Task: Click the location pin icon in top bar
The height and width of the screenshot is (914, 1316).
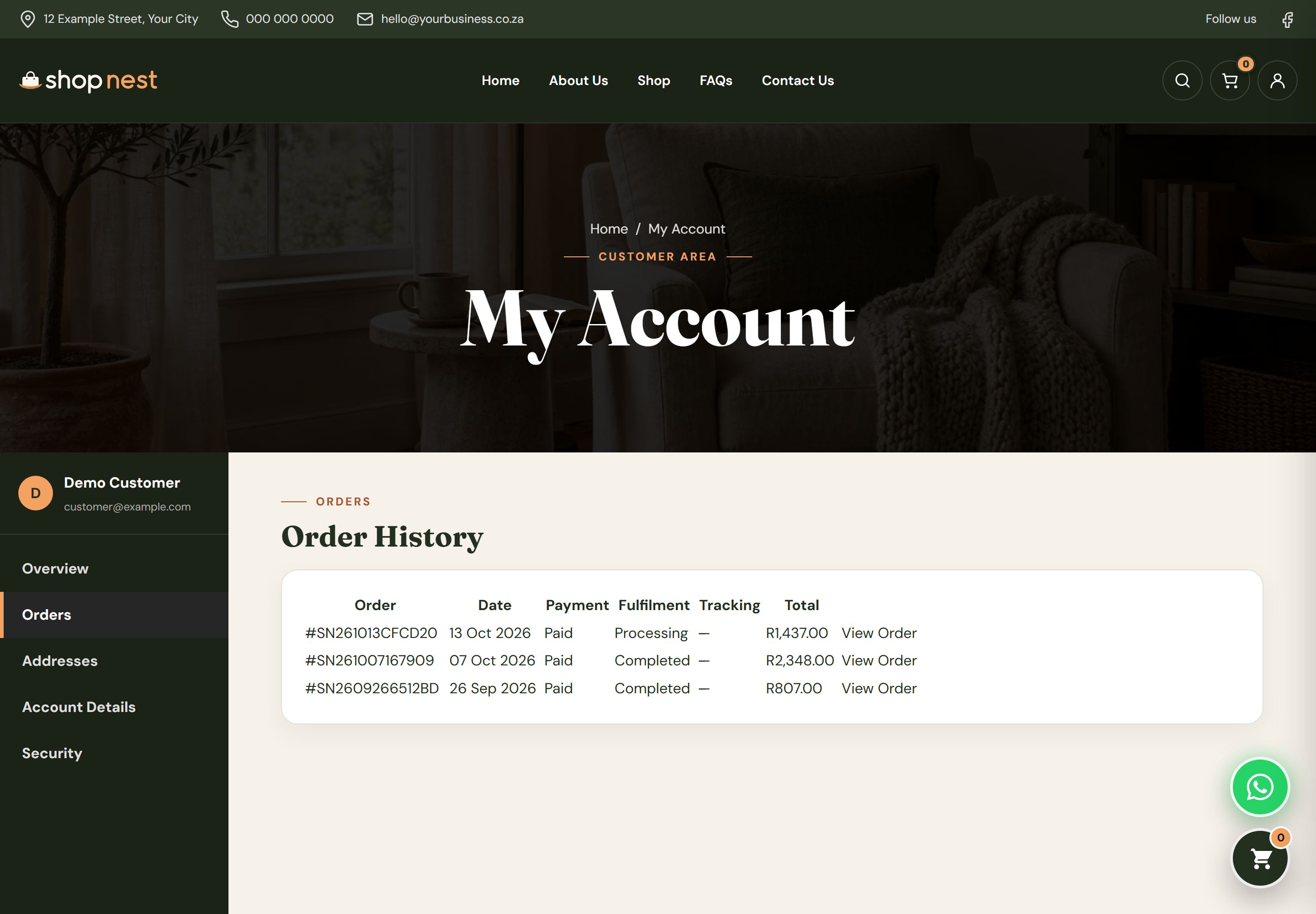Action: [27, 20]
